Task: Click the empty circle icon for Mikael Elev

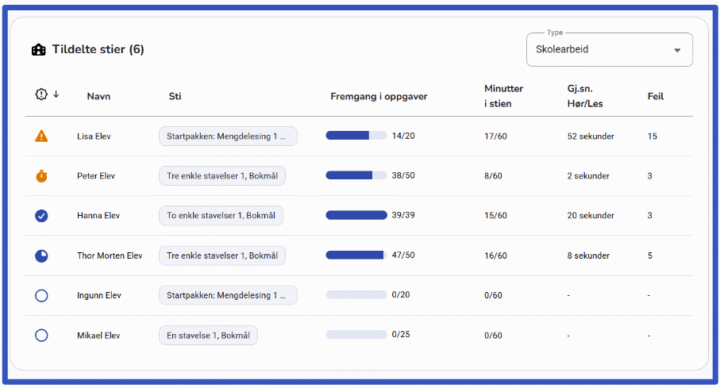Action: pos(41,336)
